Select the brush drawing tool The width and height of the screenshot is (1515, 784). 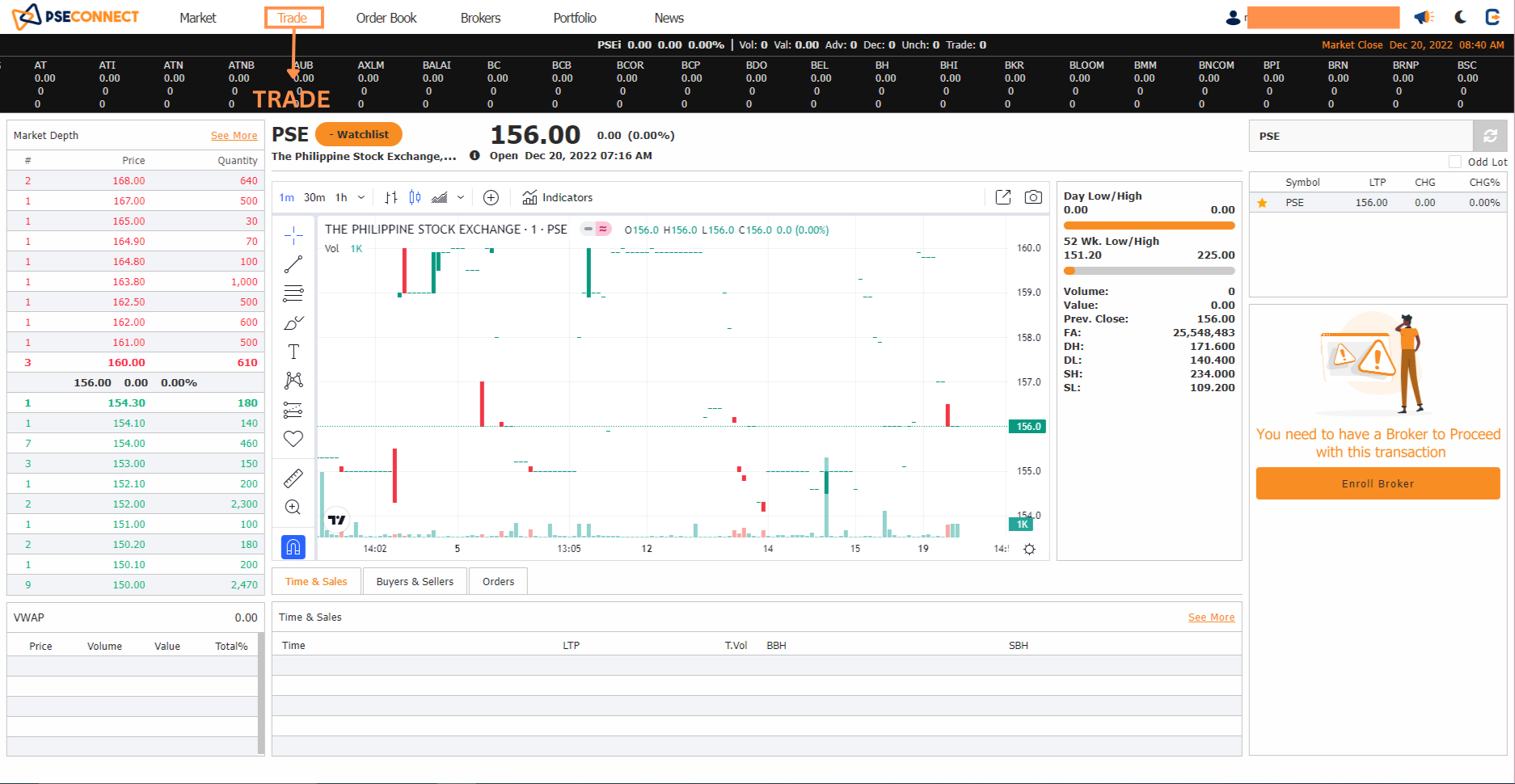293,322
